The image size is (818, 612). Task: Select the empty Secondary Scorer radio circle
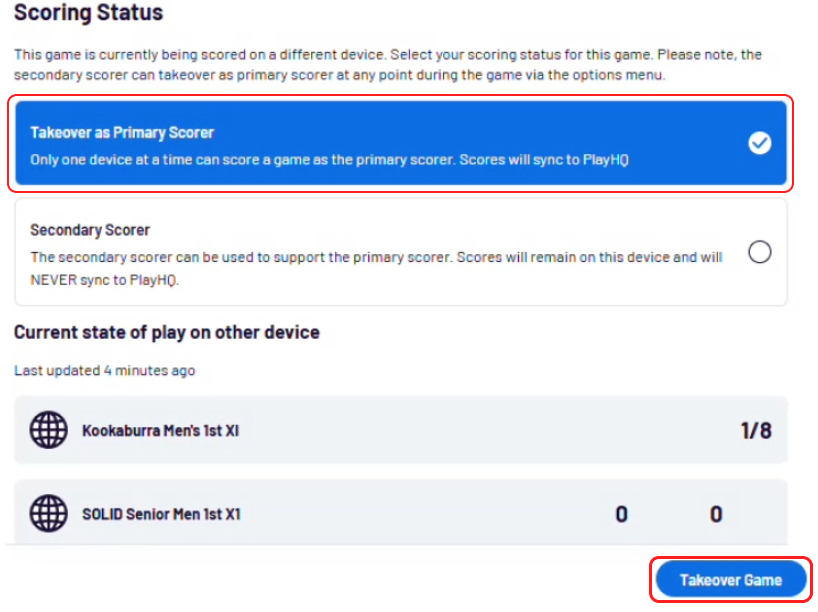point(760,252)
